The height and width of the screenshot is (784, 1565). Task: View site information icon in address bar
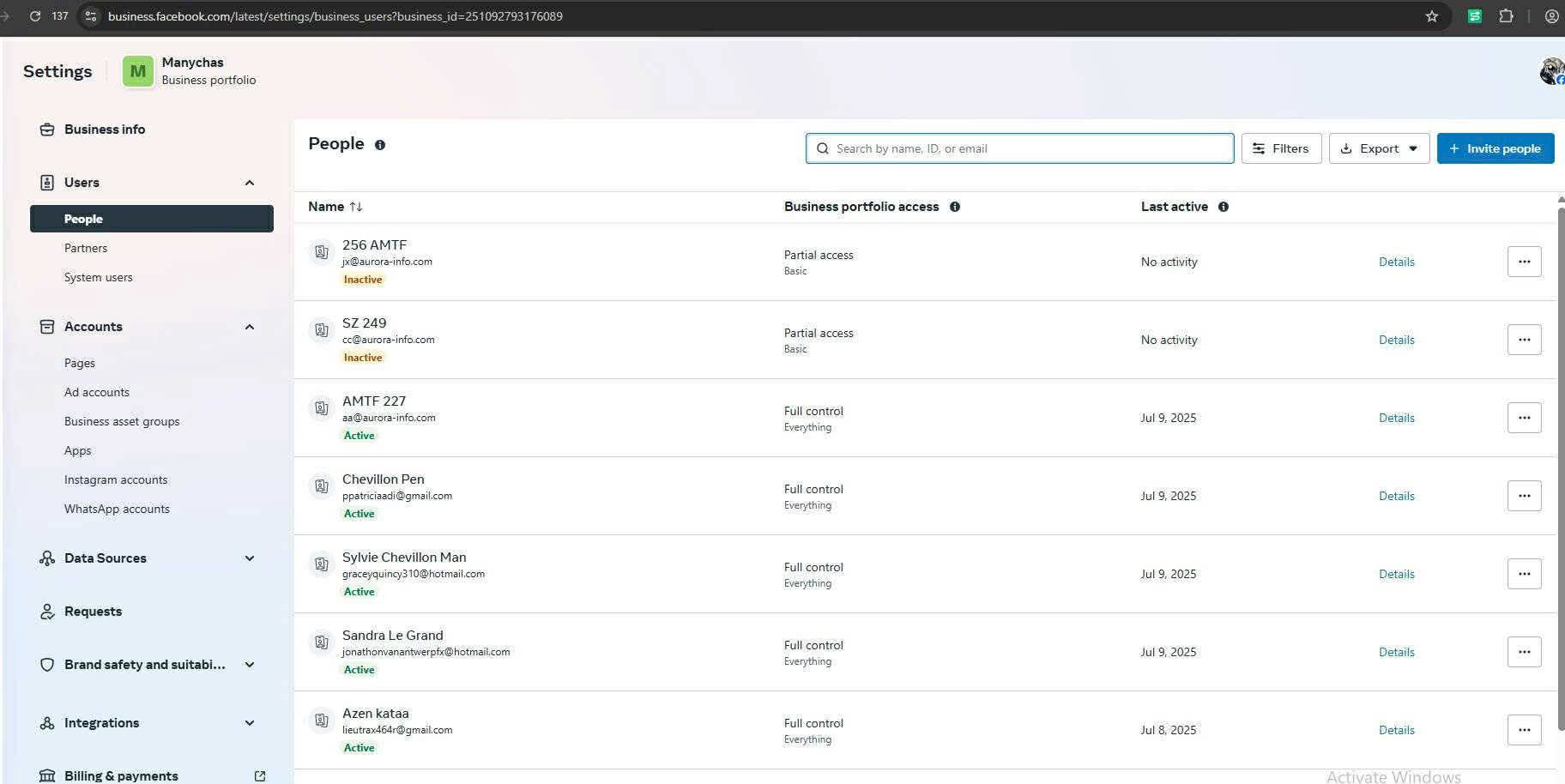coord(91,16)
